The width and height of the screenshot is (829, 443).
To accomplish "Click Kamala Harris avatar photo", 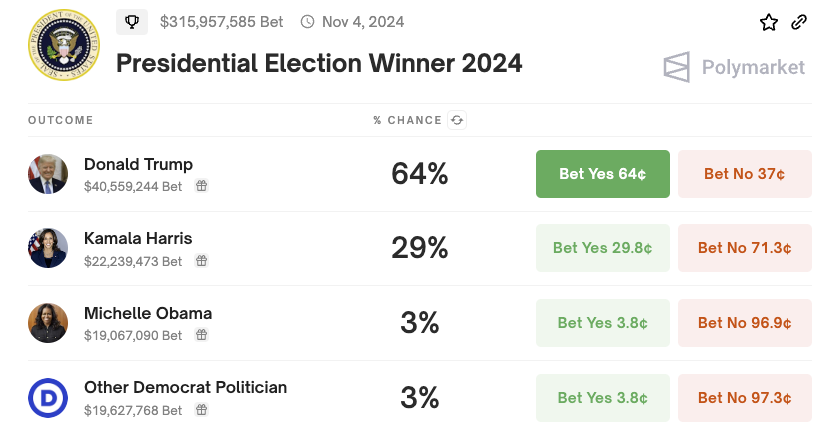I will click(x=48, y=248).
